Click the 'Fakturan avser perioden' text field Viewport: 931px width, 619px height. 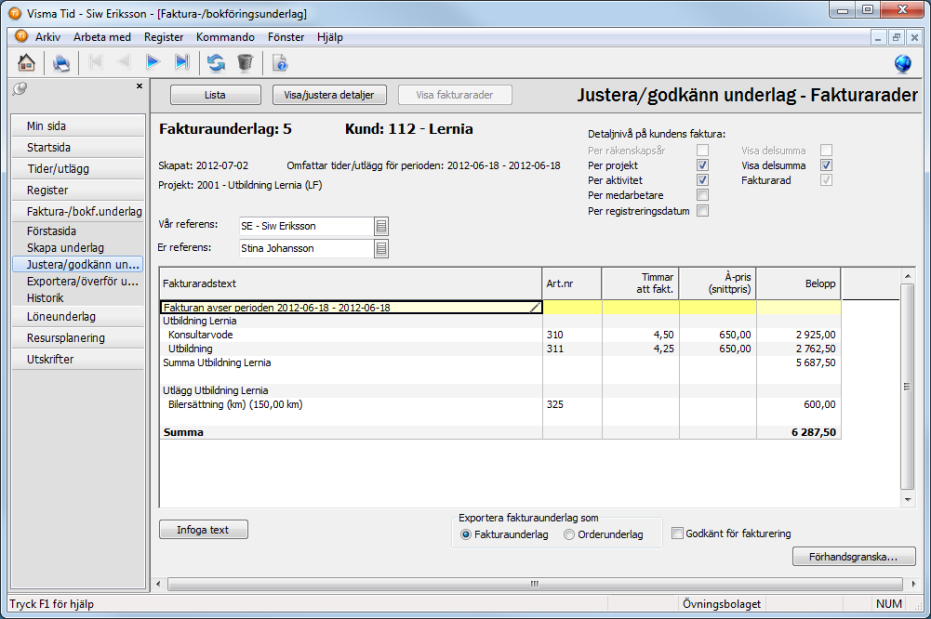coord(351,307)
